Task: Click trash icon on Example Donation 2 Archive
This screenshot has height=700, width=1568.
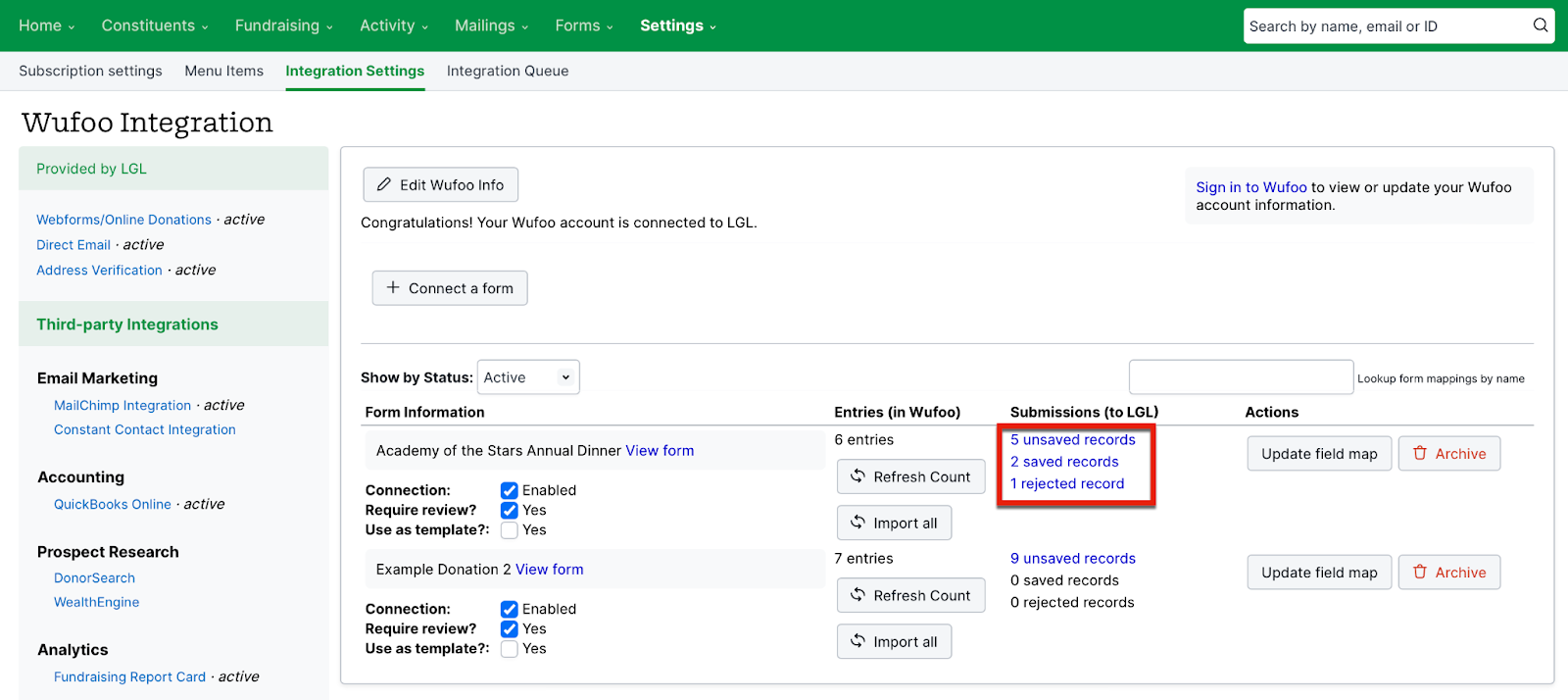Action: point(1420,571)
